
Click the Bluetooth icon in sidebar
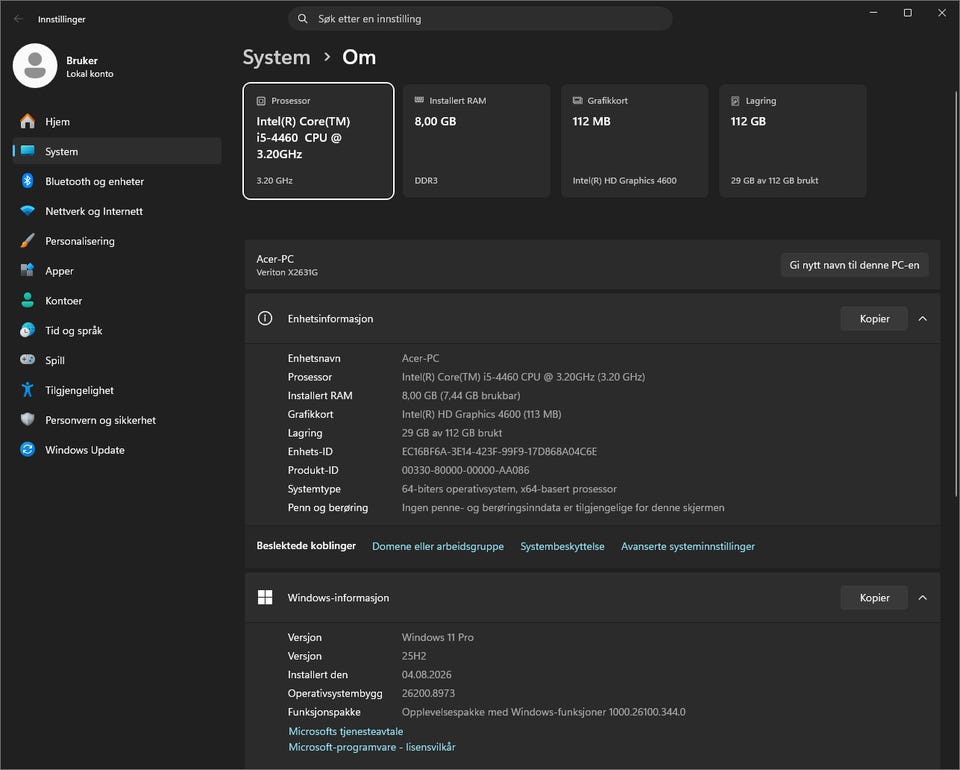pyautogui.click(x=27, y=181)
